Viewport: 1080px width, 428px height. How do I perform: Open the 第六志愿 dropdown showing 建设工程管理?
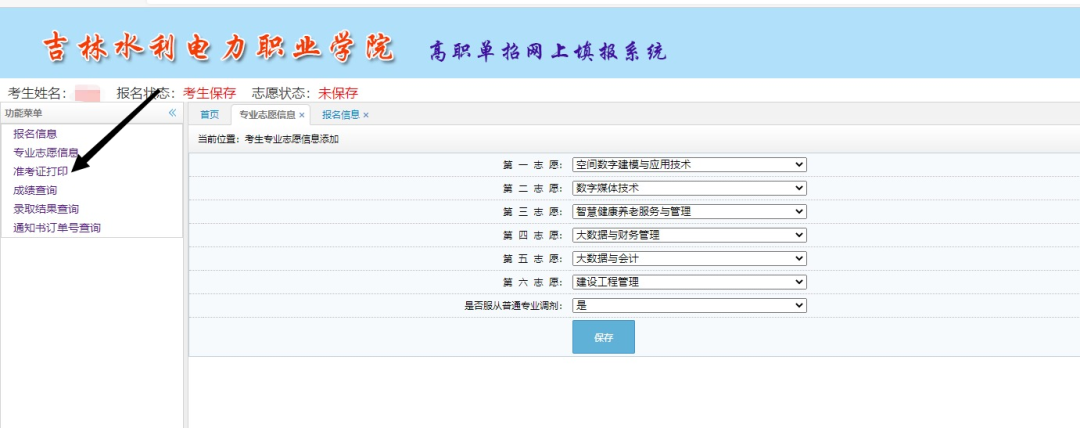[x=689, y=282]
